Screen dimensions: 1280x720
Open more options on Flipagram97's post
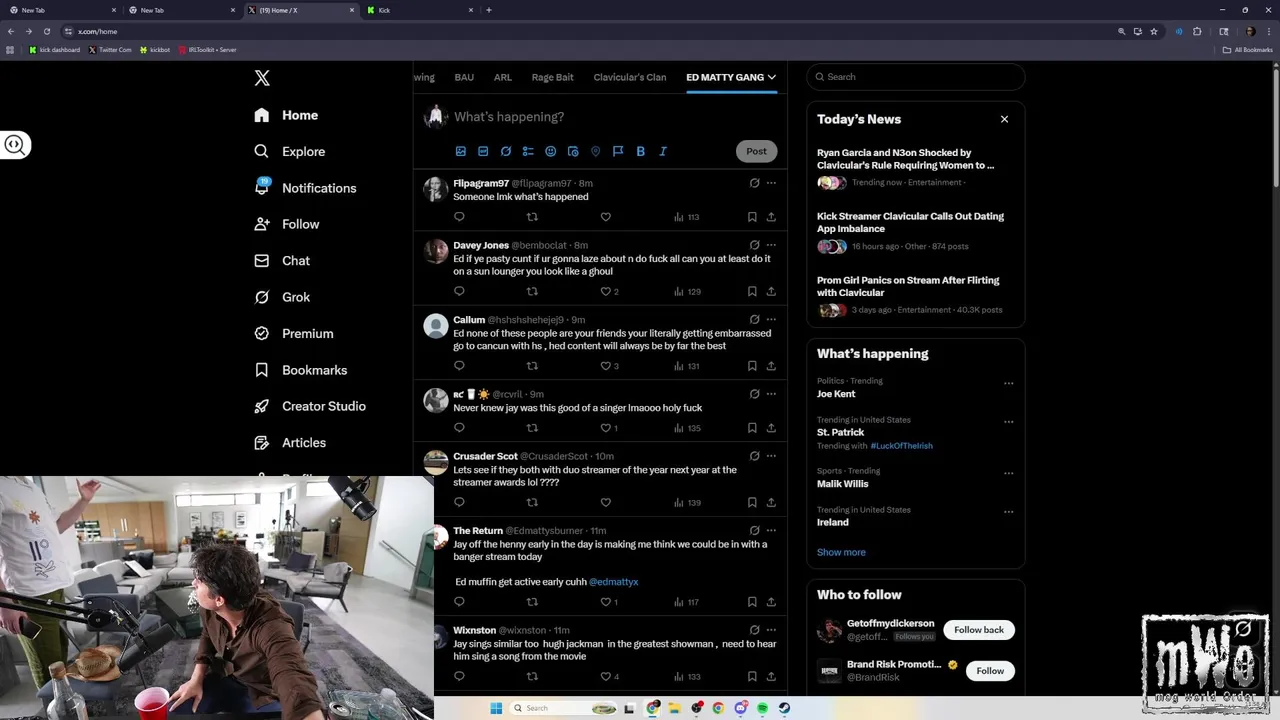click(x=771, y=183)
